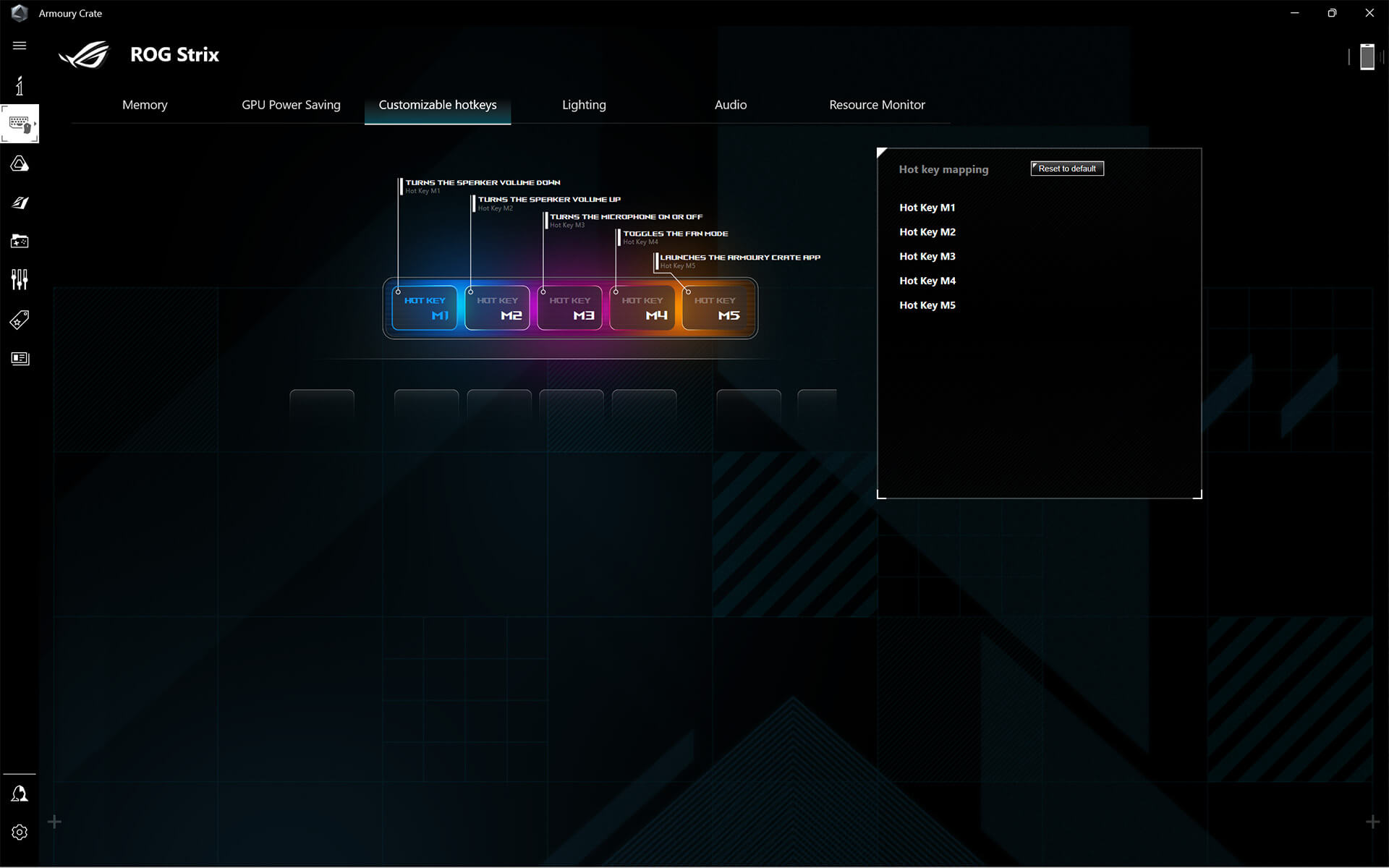
Task: Click Hot Key M1 mapping entry
Action: click(x=927, y=207)
